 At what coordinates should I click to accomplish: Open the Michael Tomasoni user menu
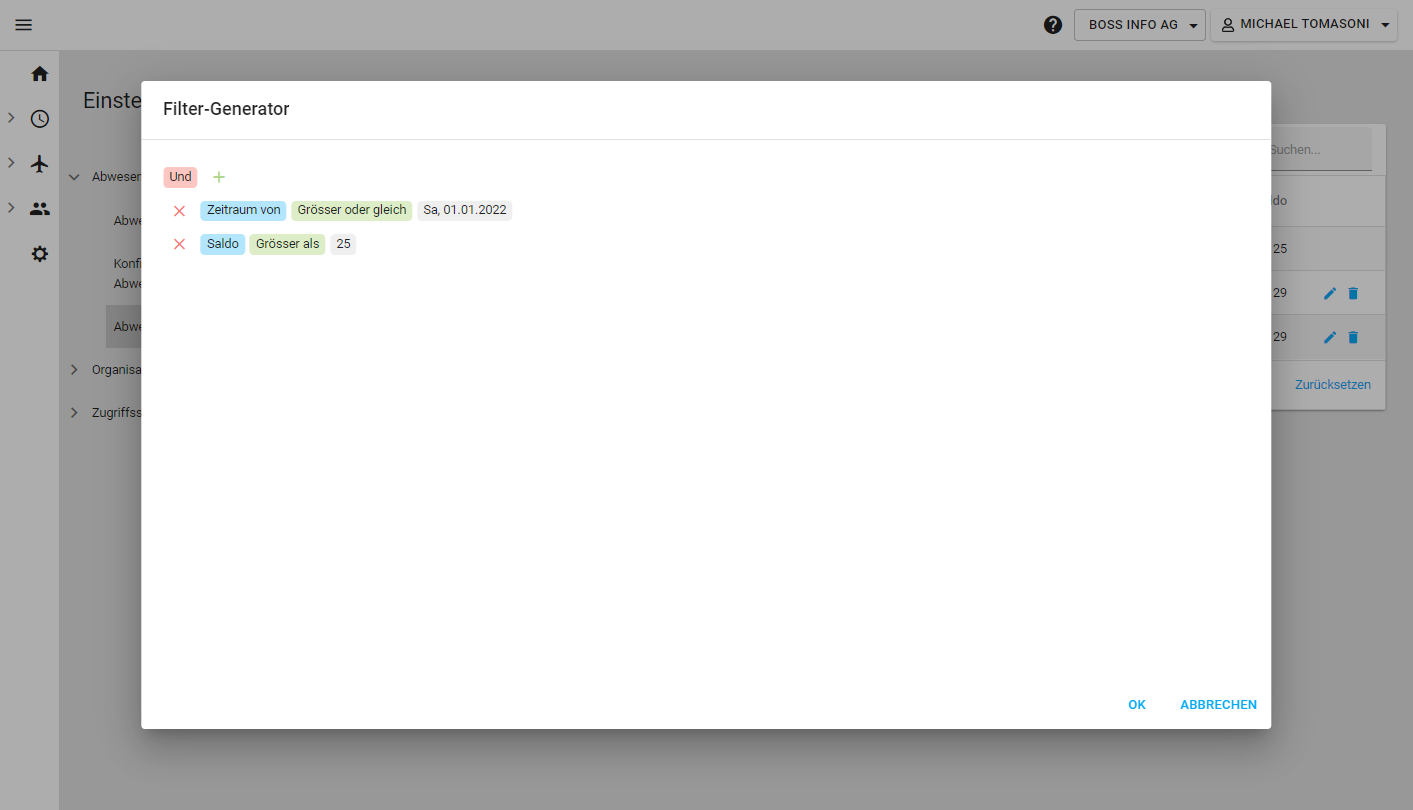1303,25
